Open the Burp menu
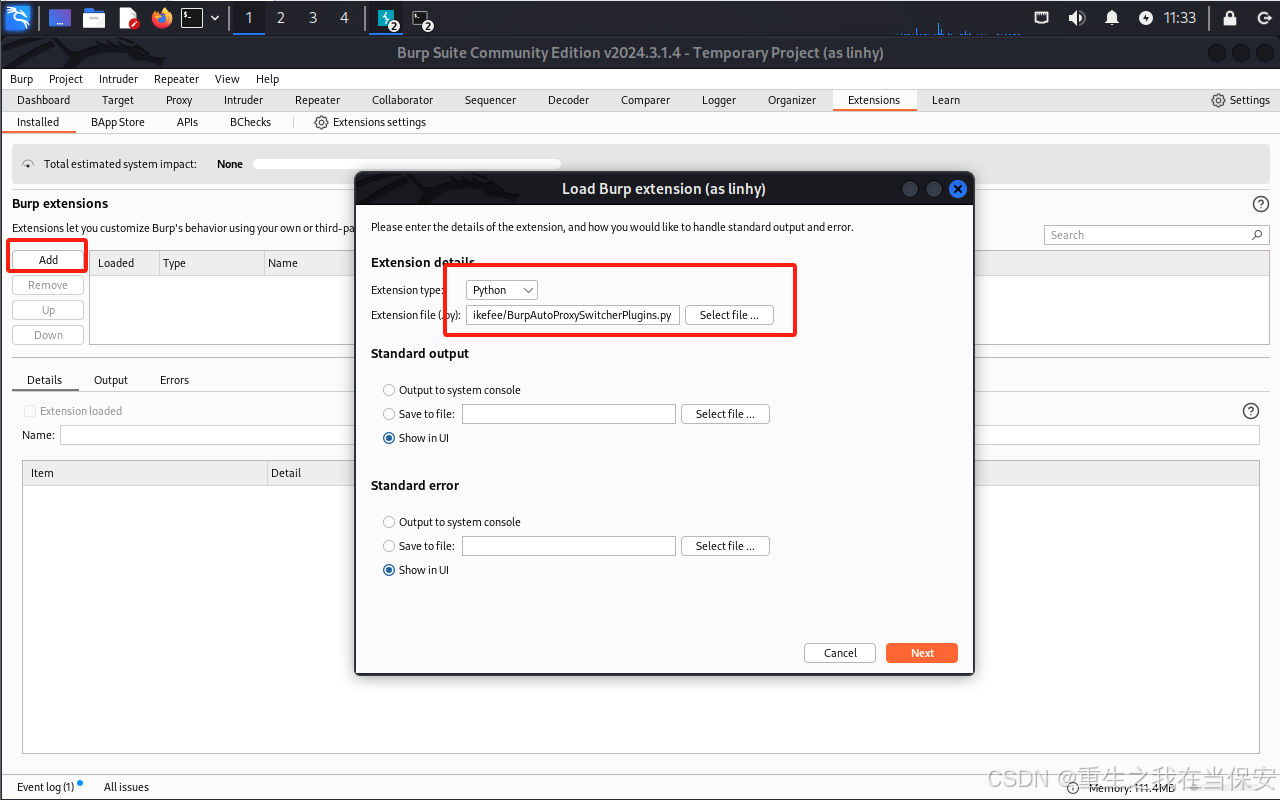 point(21,79)
